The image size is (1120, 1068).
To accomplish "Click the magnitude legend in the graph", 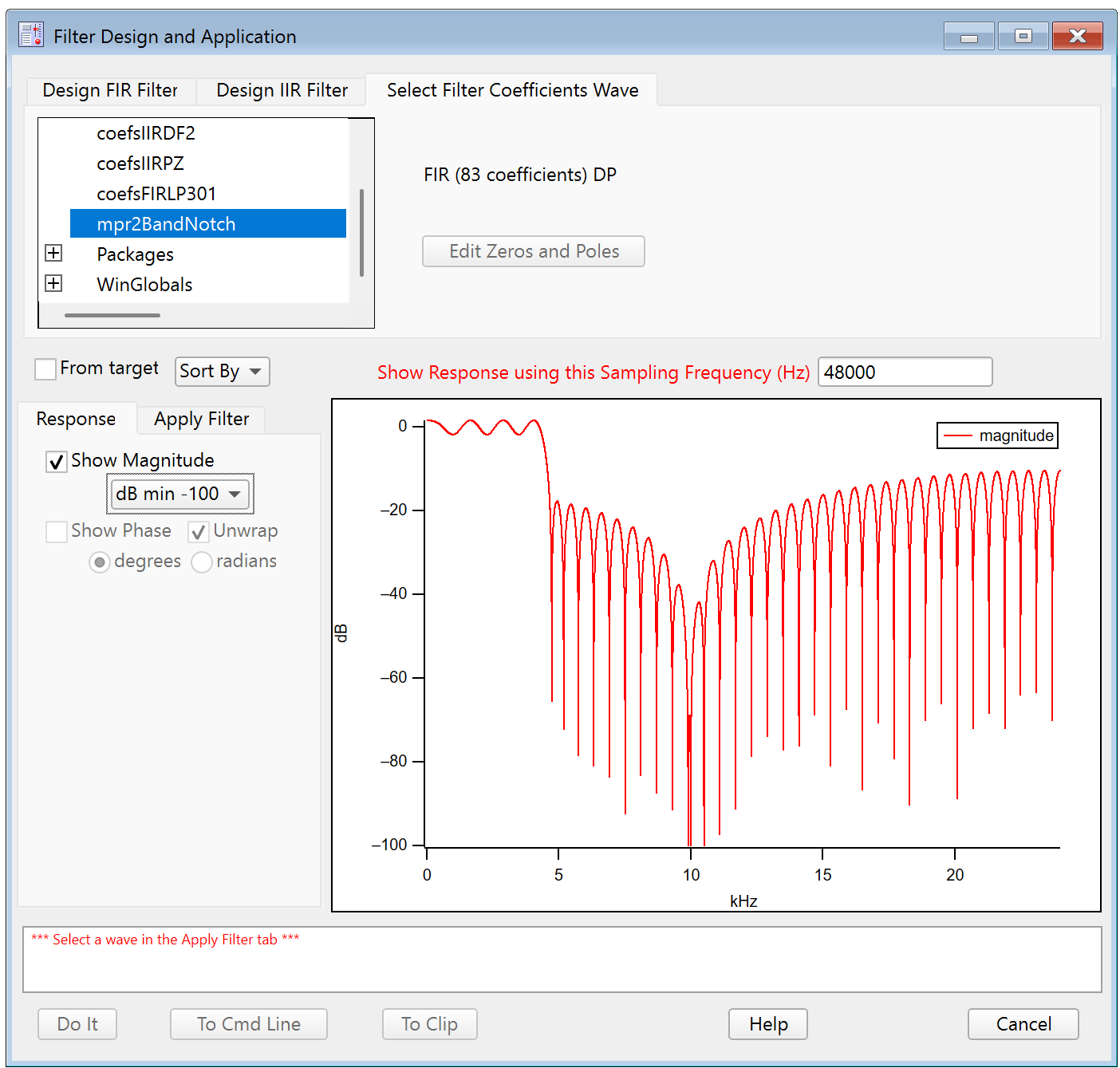I will coord(997,436).
